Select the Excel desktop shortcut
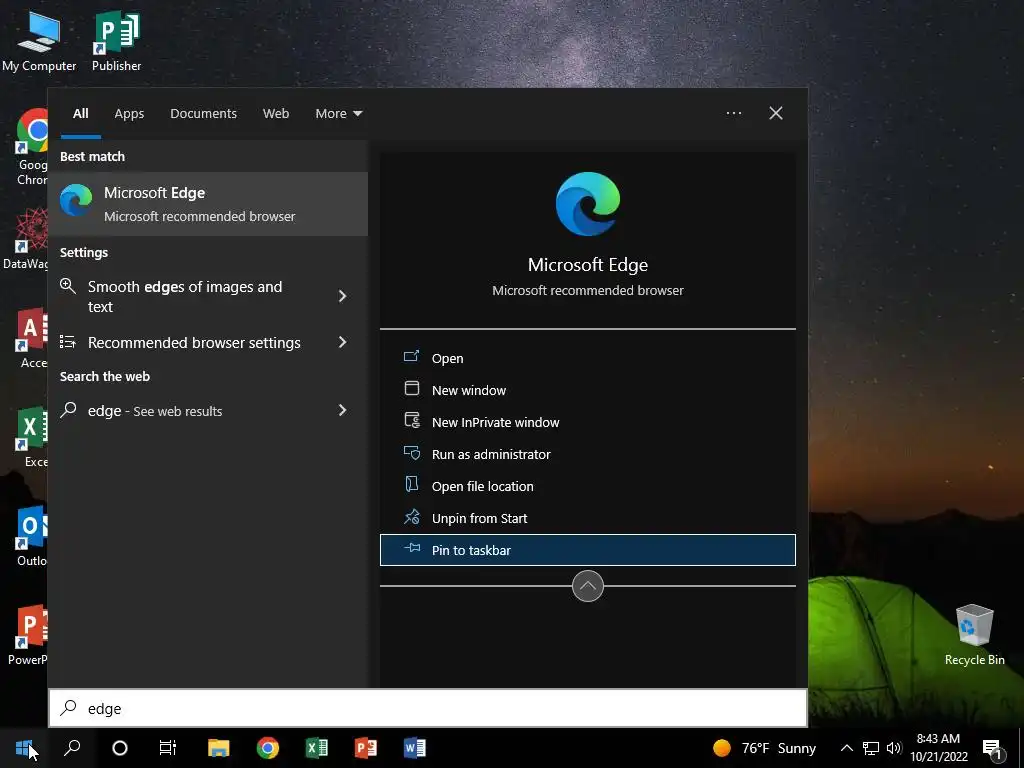 point(31,436)
